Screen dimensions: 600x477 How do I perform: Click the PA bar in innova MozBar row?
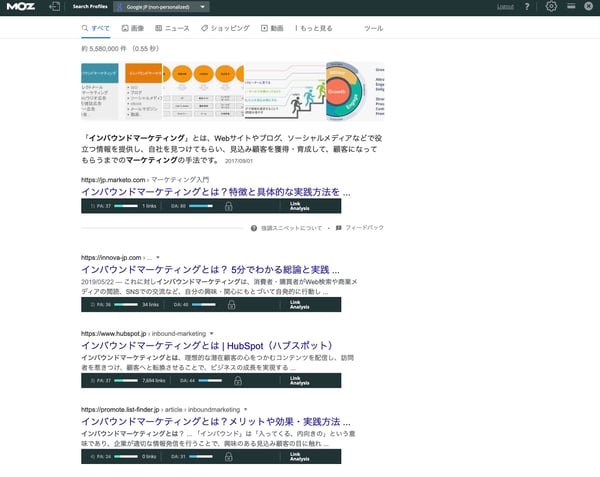(126, 305)
